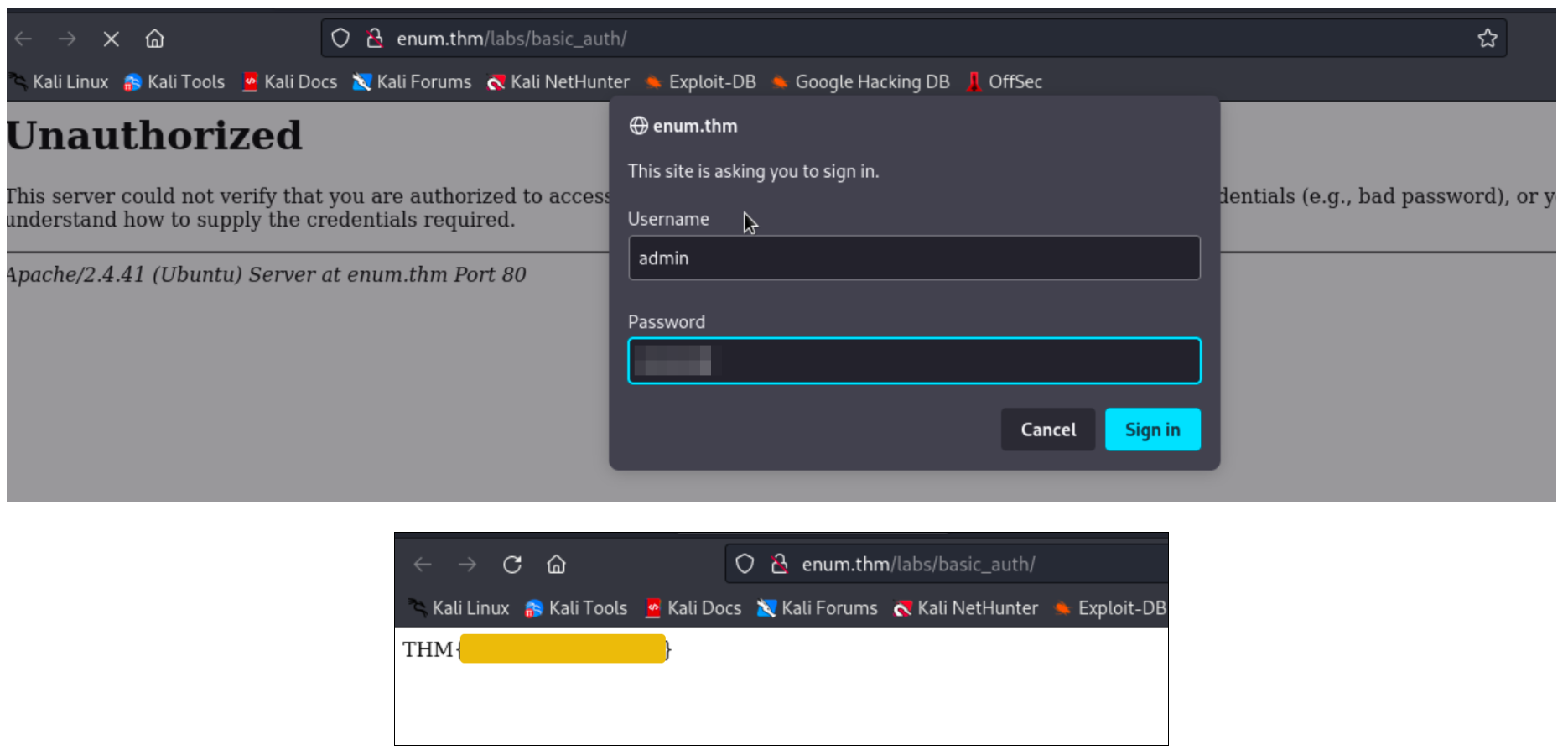Open Kali Docs bookmark in lower browser
Image resolution: width=1568 pixels, height=755 pixels.
(x=693, y=608)
